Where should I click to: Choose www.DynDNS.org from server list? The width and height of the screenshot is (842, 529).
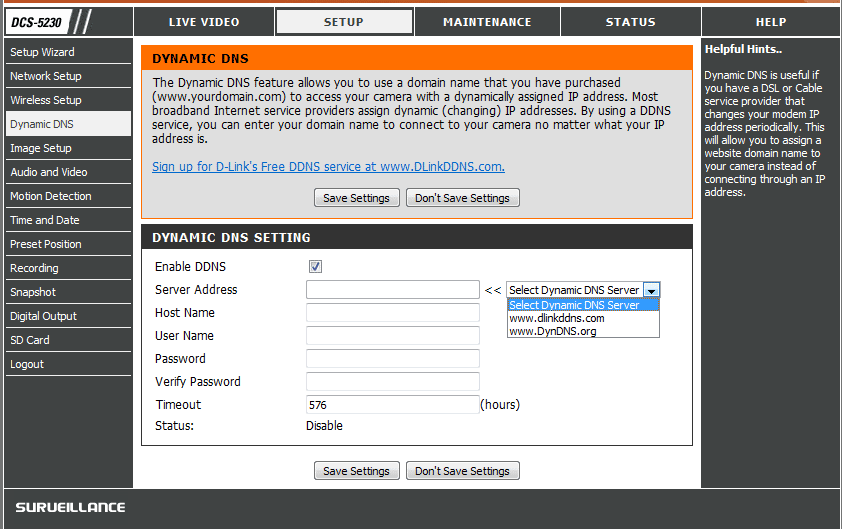pos(583,331)
